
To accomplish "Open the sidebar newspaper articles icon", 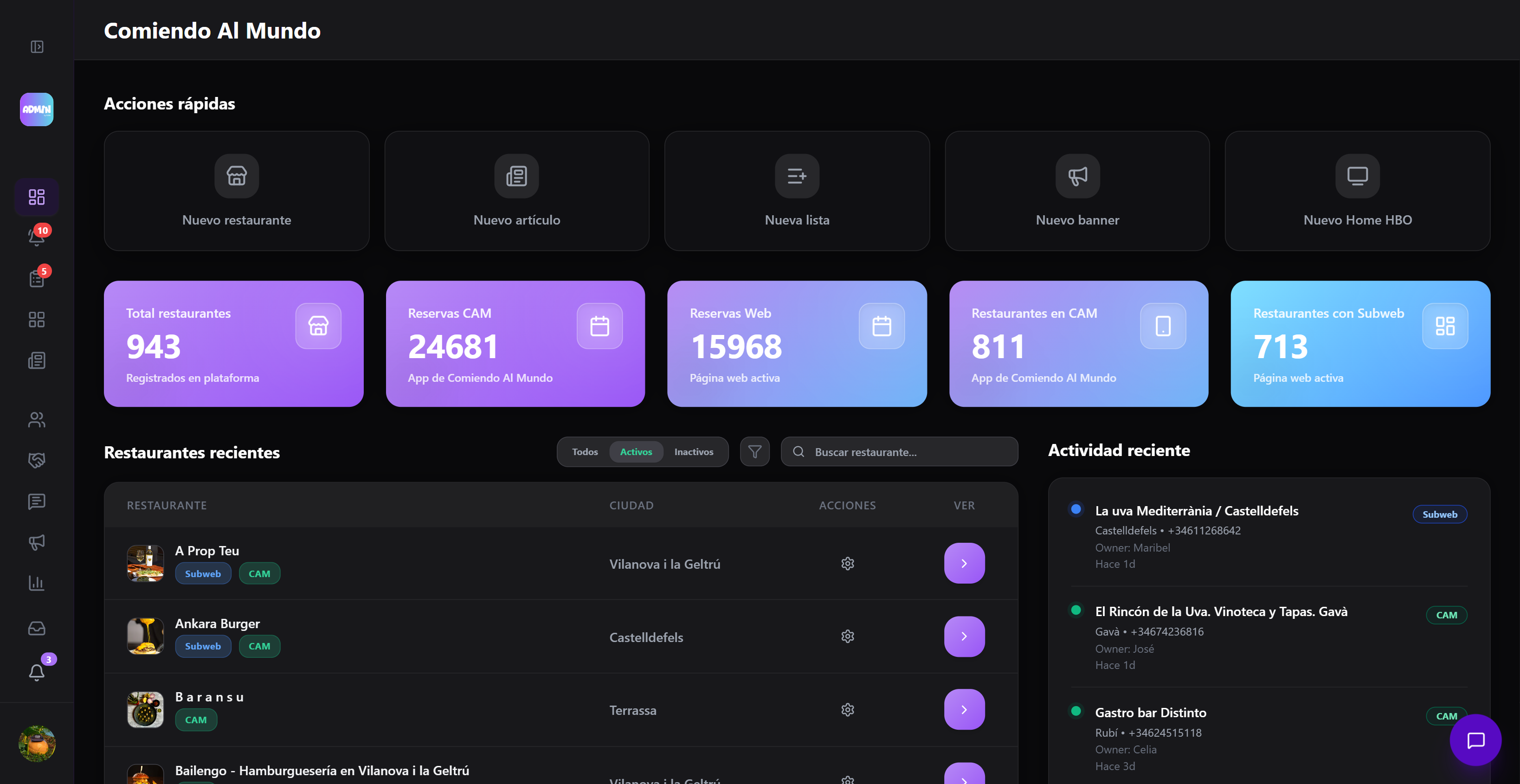I will click(37, 360).
